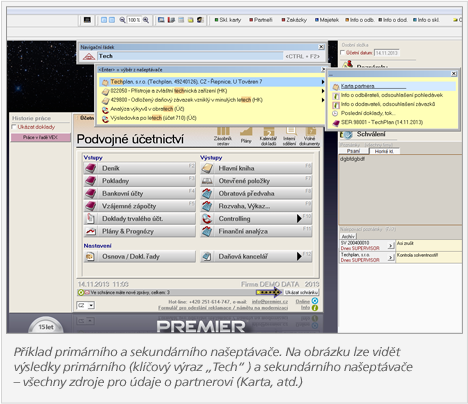Select Analýza výkyvů v obratech suggestion

pyautogui.click(x=212, y=109)
